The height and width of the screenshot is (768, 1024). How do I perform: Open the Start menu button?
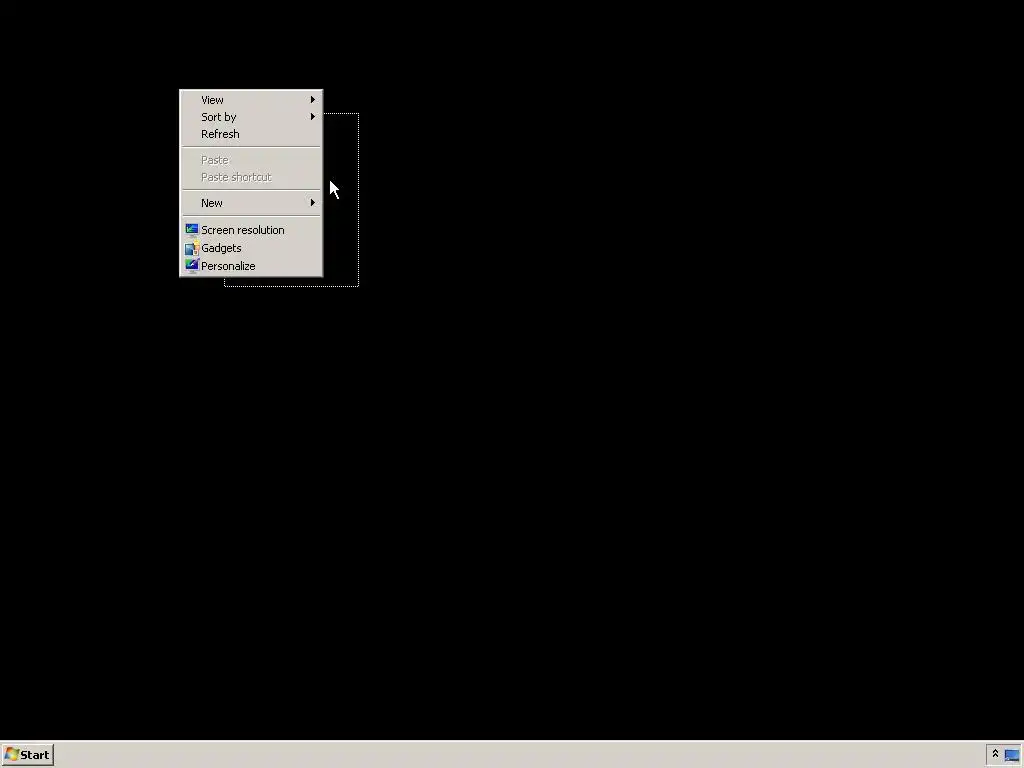pyautogui.click(x=27, y=755)
